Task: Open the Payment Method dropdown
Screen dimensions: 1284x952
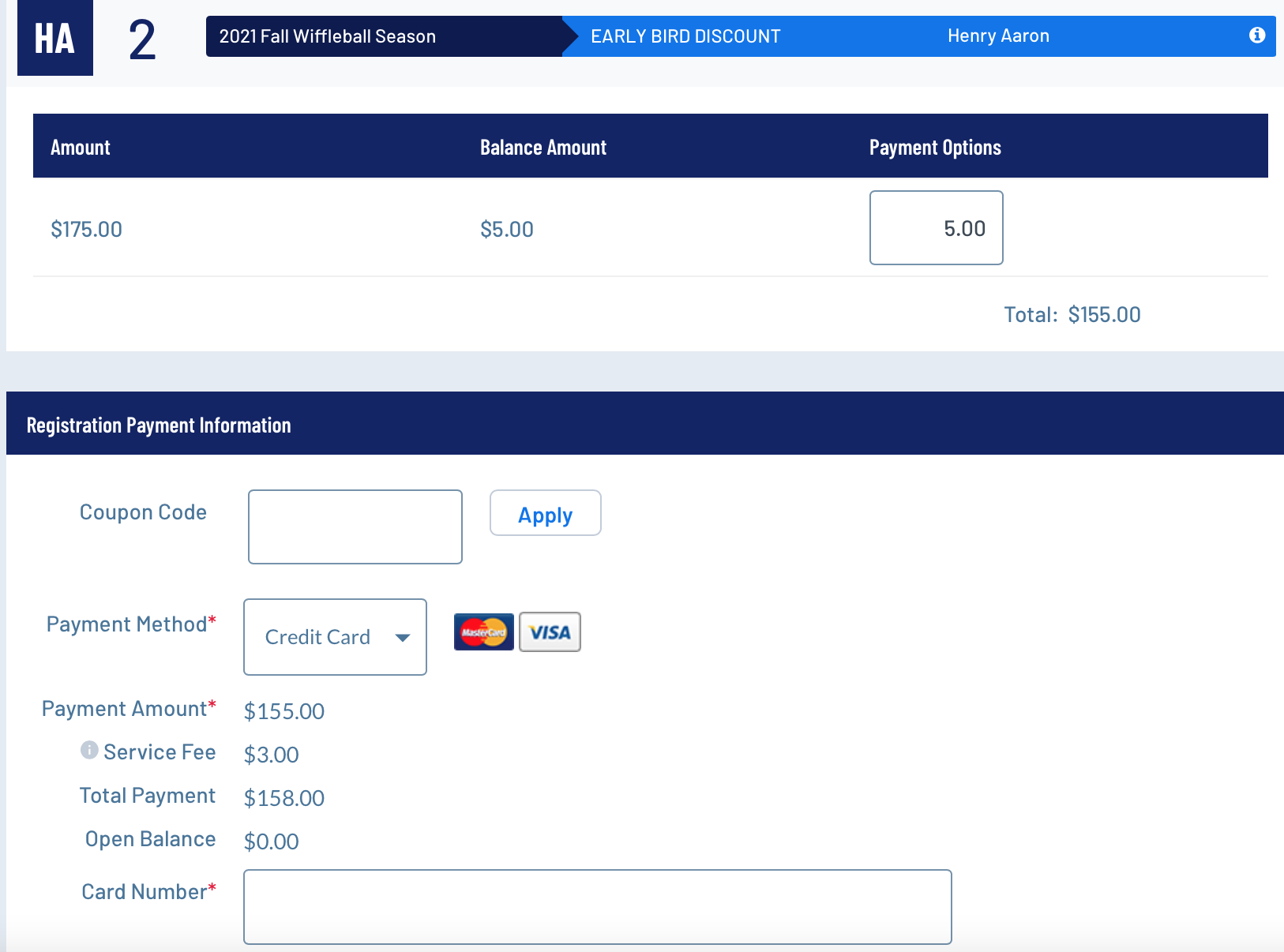Action: click(x=335, y=637)
